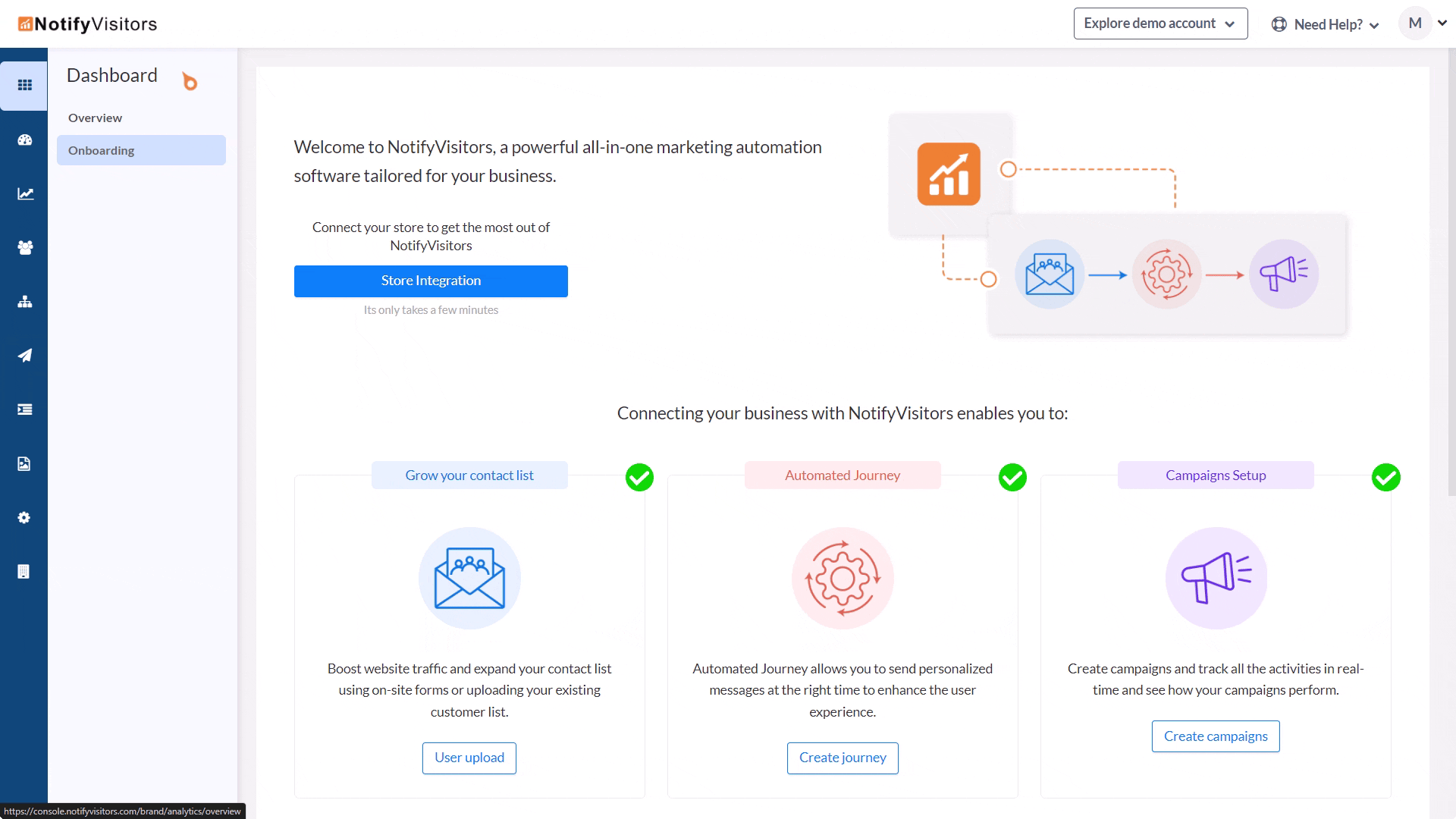Select Overview in the Dashboard menu
Screen dimensions: 1456x819
95,118
